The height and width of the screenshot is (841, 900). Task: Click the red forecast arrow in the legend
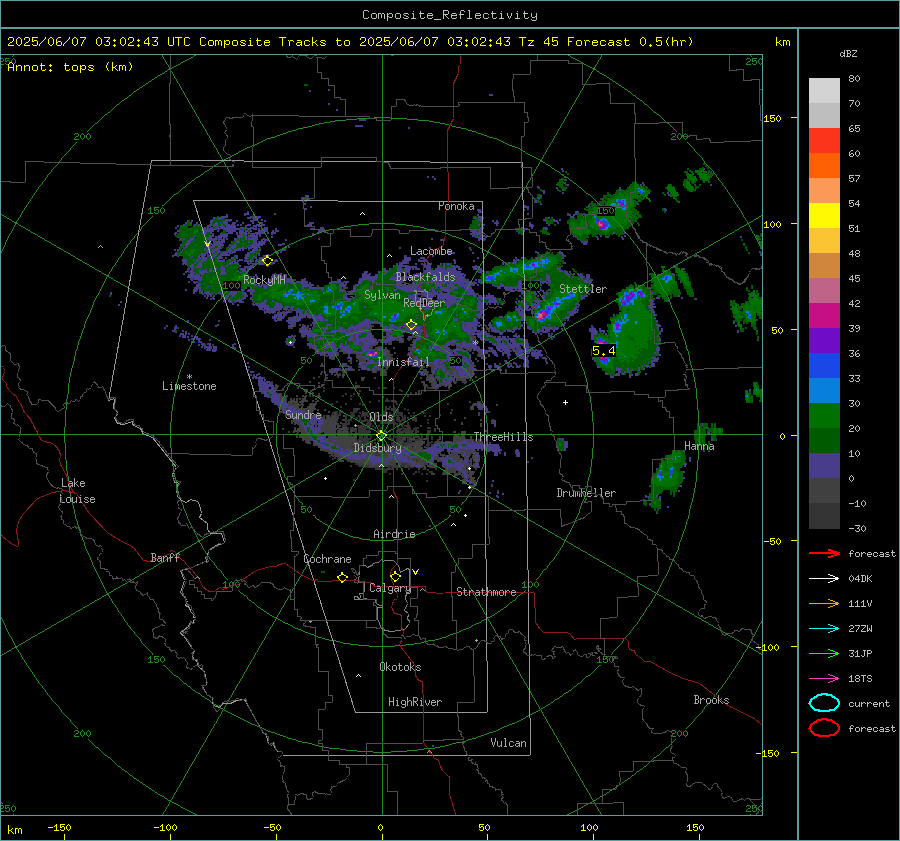(x=824, y=553)
